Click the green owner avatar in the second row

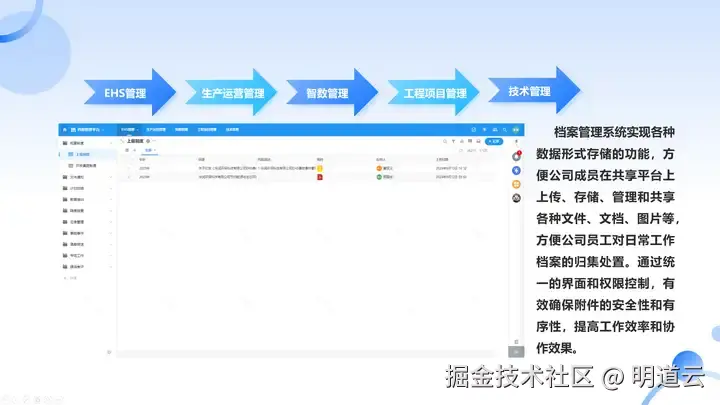379,177
